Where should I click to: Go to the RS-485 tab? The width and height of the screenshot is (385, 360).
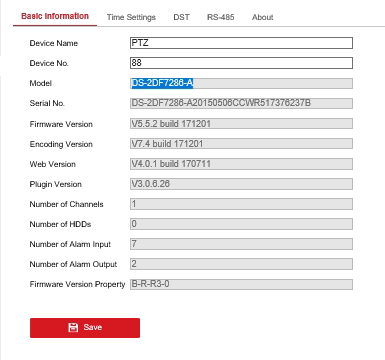[221, 17]
